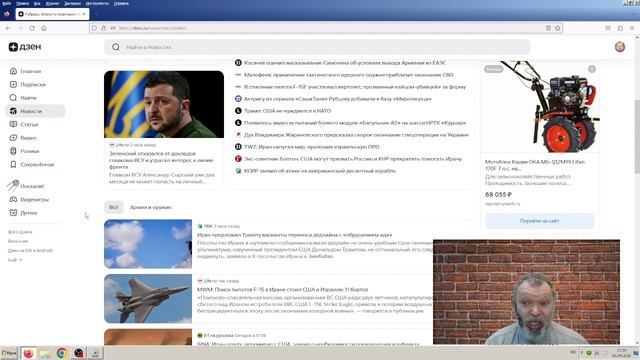Open headline about Трамп США и НАТО
640x360 pixels.
[x=287, y=111]
